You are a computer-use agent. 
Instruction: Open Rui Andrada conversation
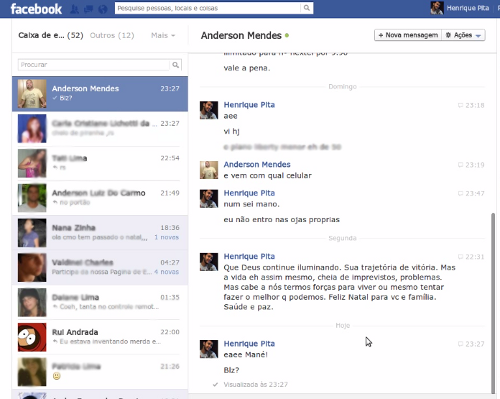point(100,337)
